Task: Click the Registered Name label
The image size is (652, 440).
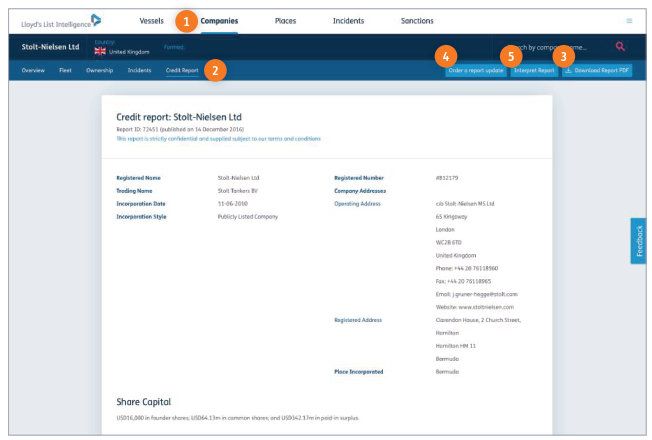Action: pyautogui.click(x=138, y=178)
